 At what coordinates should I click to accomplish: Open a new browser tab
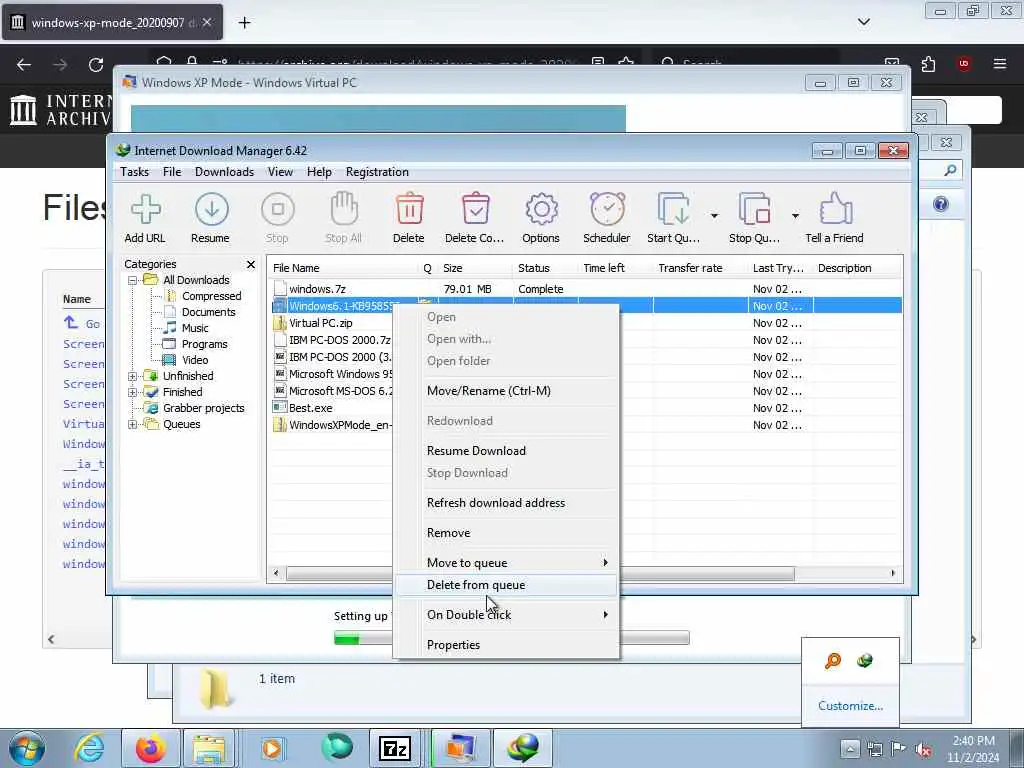[x=244, y=23]
